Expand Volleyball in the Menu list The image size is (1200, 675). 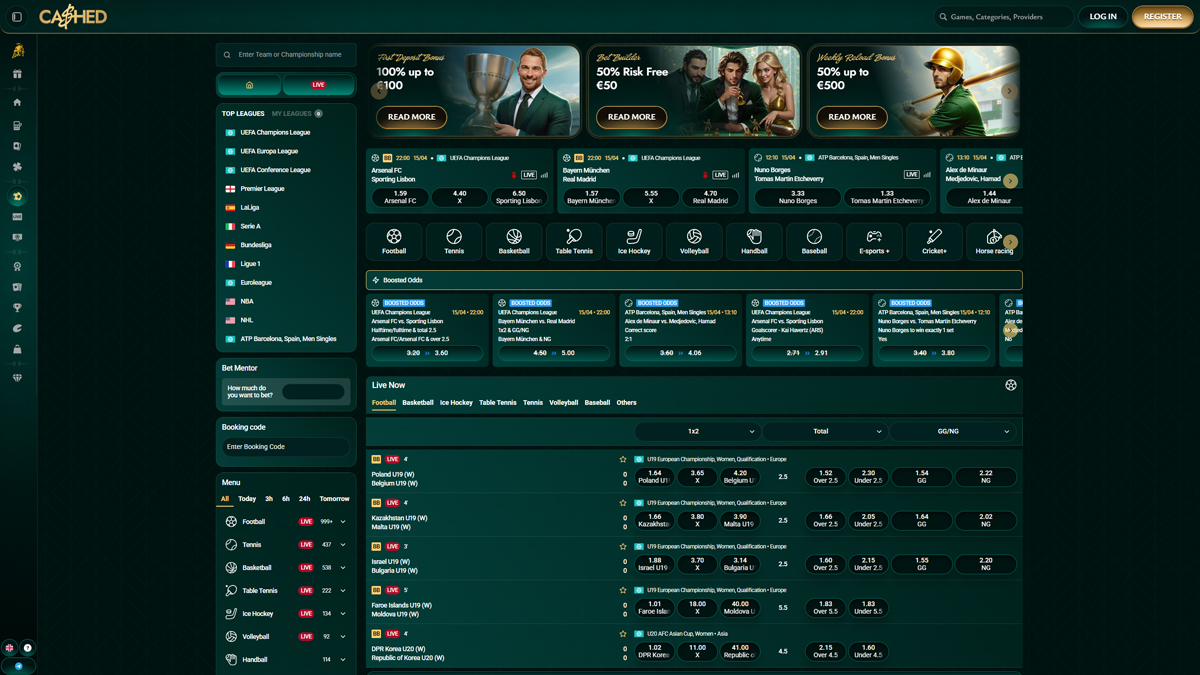pyautogui.click(x=343, y=637)
